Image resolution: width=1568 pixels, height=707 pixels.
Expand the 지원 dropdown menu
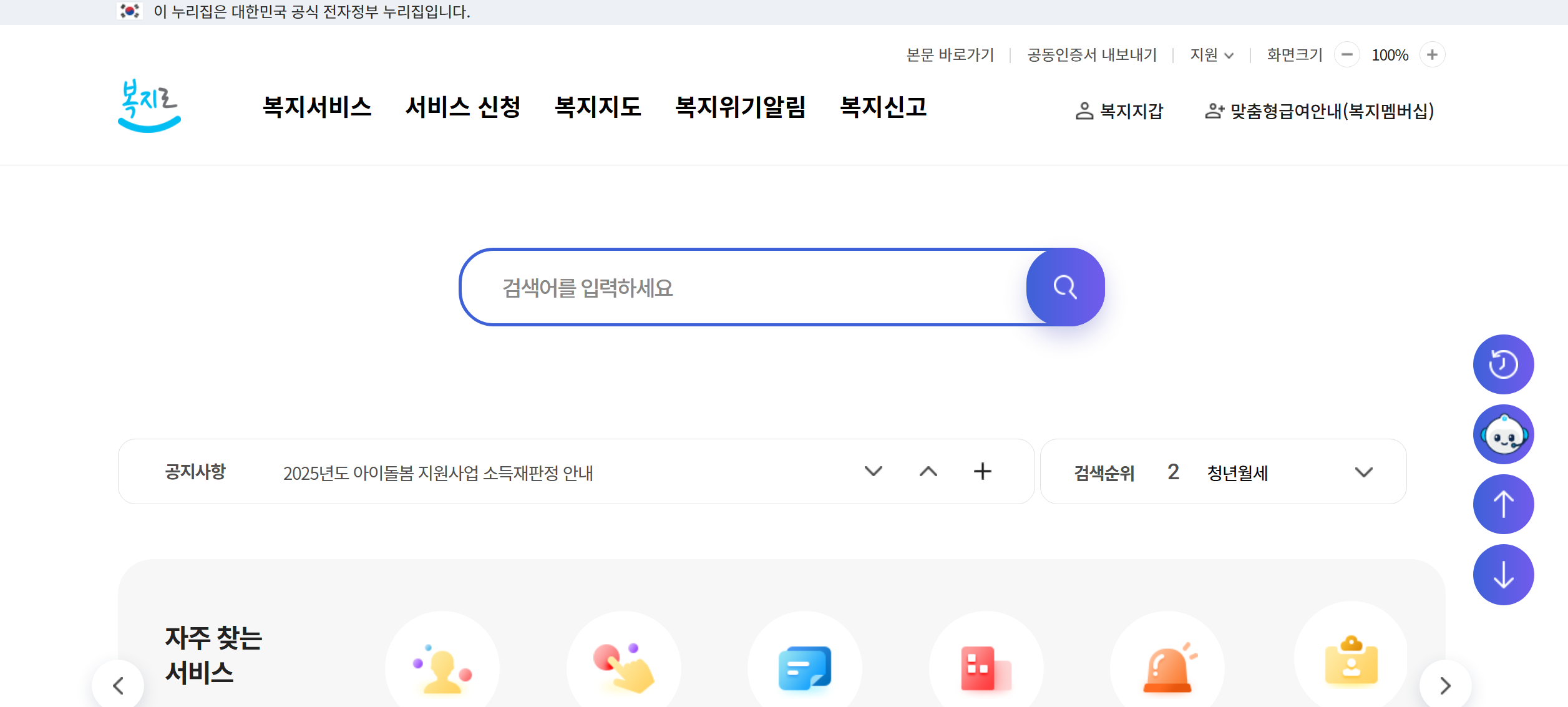[x=1212, y=55]
